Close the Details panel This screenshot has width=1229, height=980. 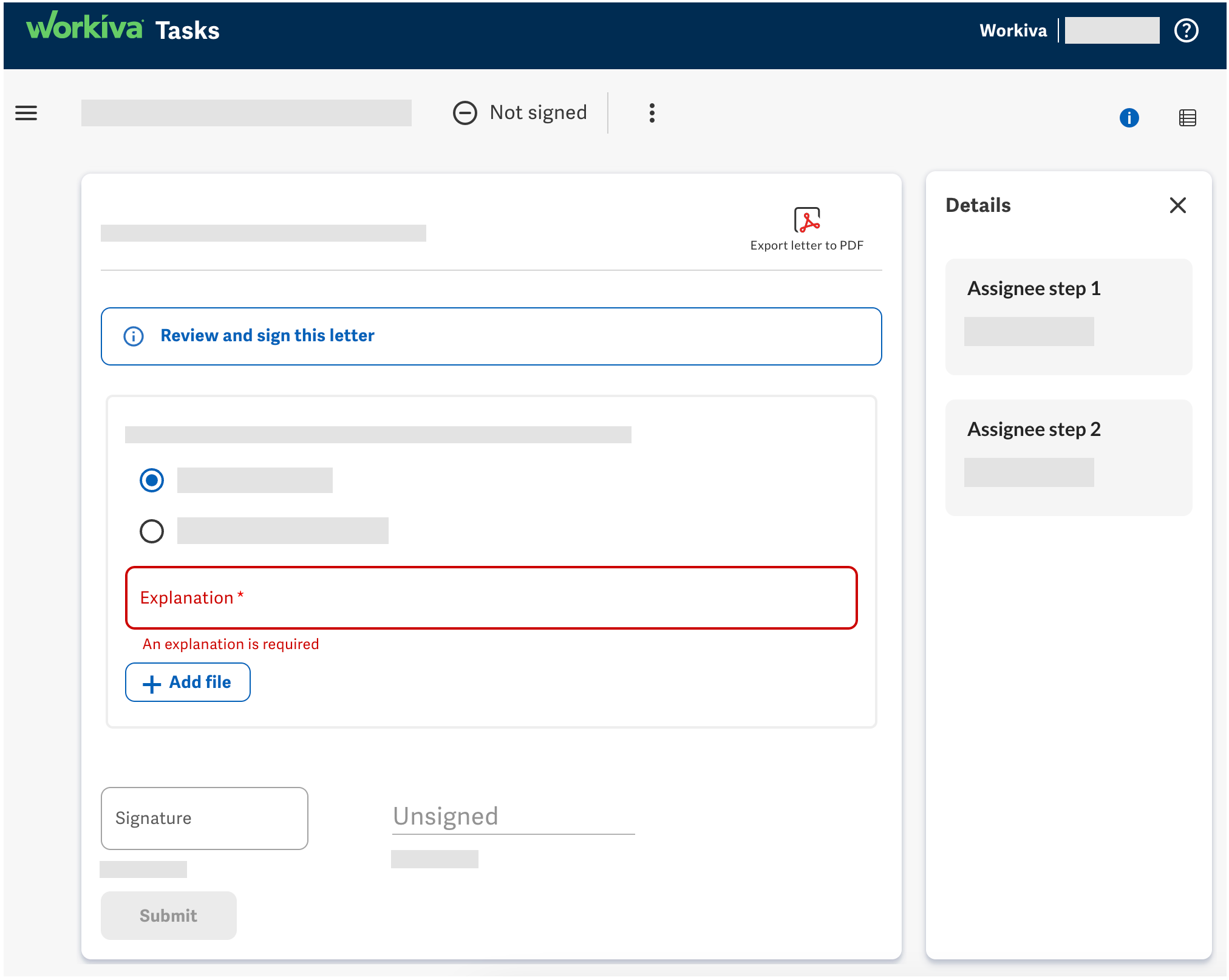(x=1177, y=205)
